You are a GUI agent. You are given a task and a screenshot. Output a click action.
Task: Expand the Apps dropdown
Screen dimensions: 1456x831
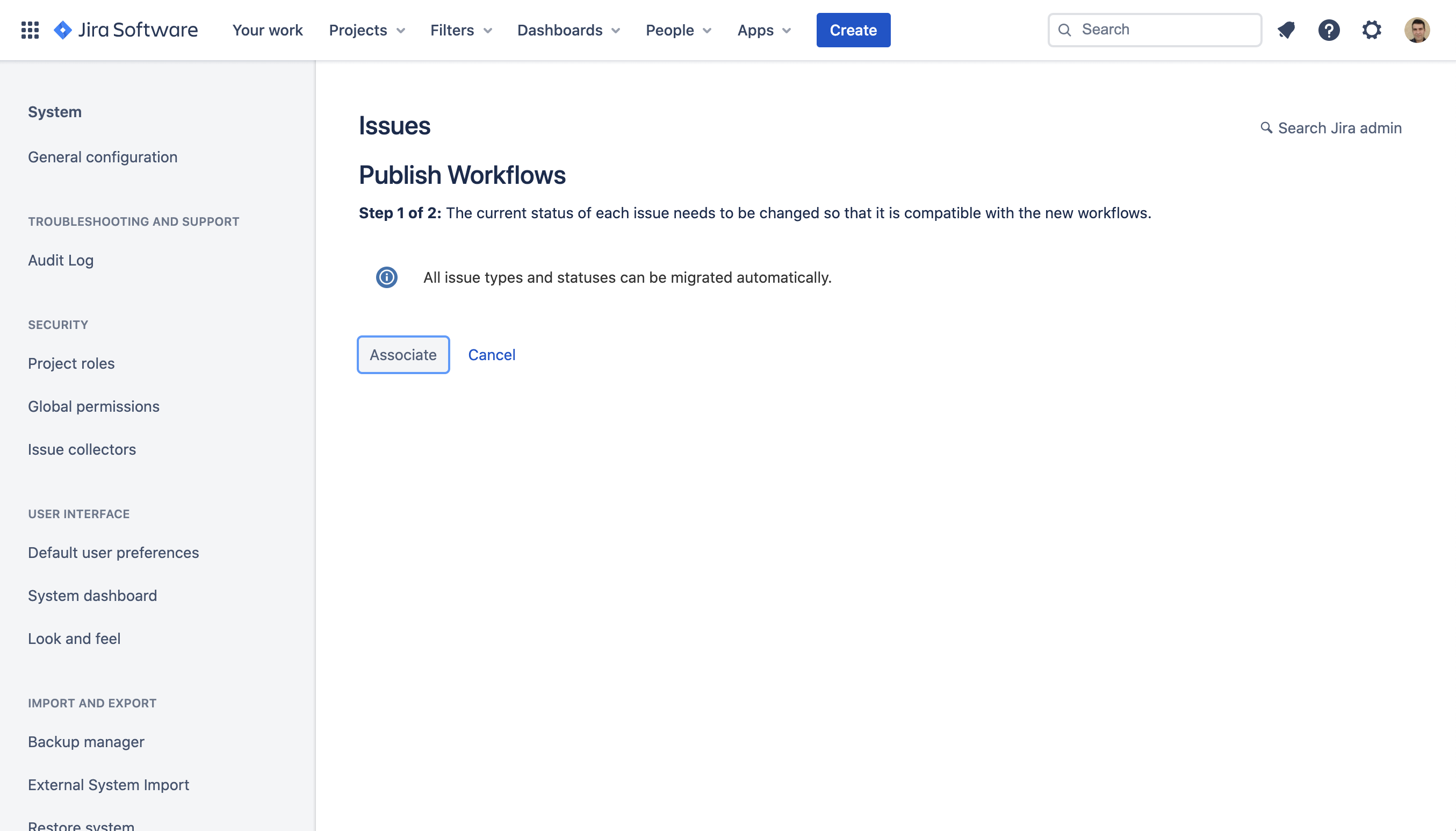point(764,30)
